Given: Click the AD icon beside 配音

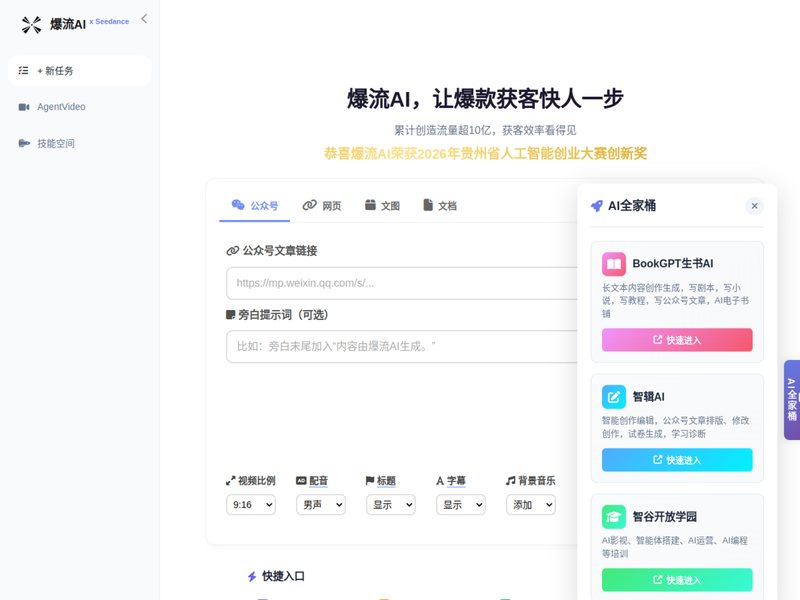Looking at the screenshot, I should click(302, 481).
